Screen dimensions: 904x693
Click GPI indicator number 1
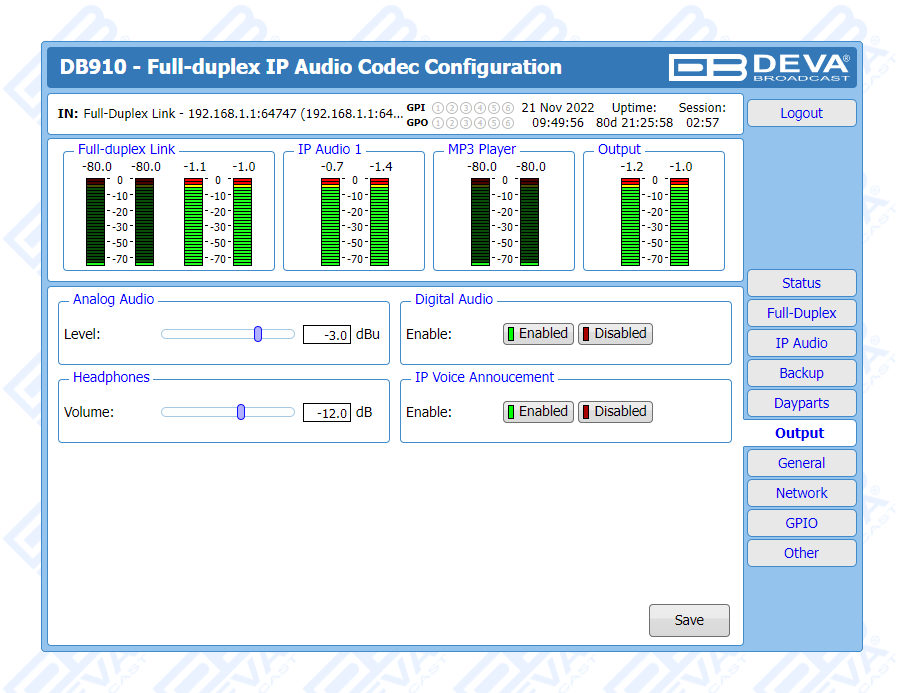437,108
